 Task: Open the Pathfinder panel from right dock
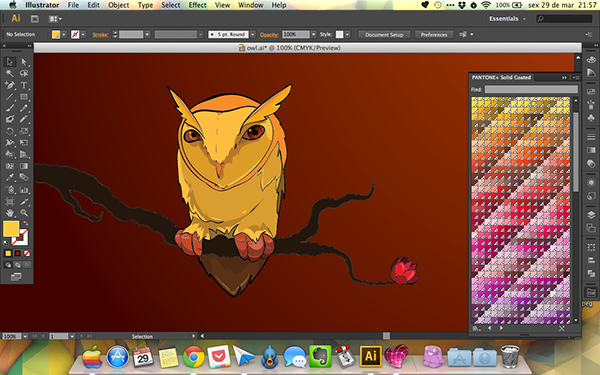tap(591, 273)
